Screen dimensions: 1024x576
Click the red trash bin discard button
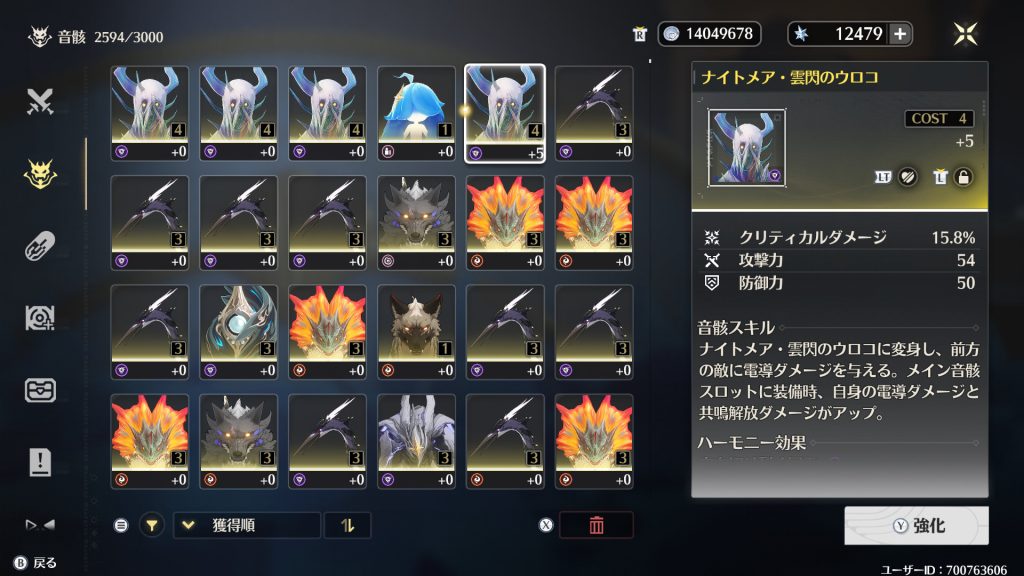pyautogui.click(x=596, y=525)
